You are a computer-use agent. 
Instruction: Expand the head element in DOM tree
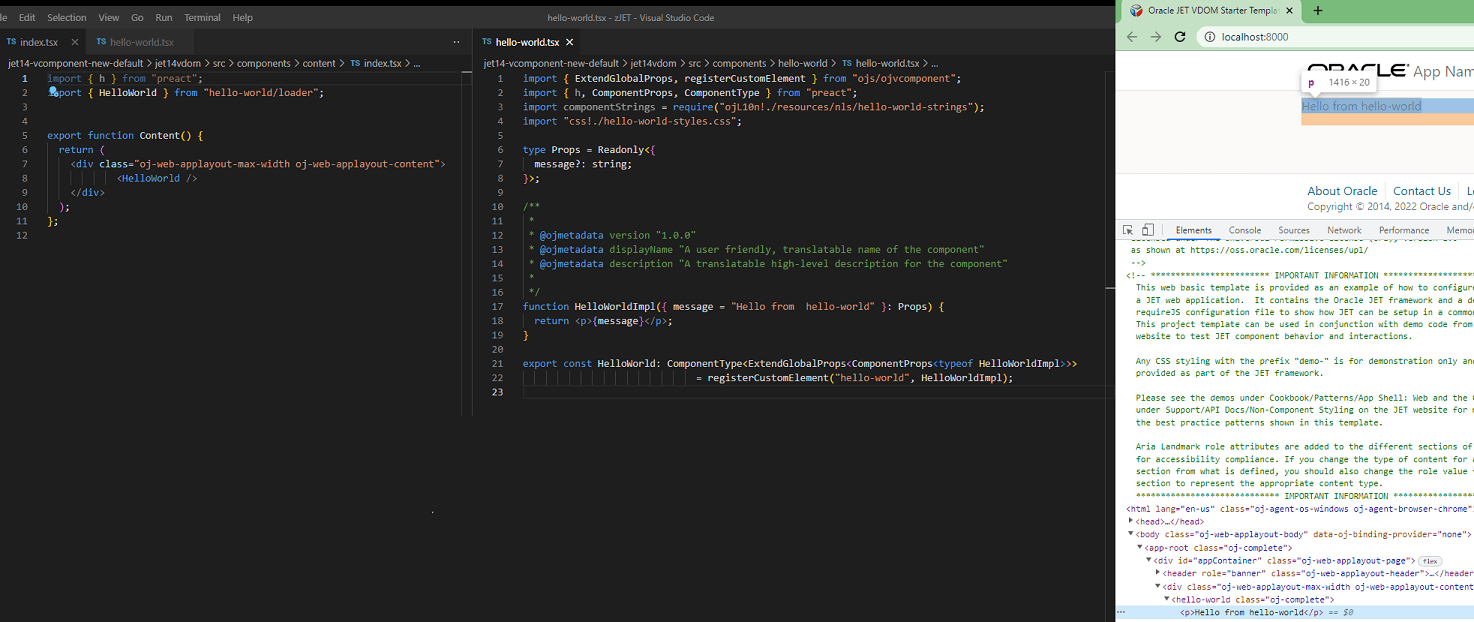(1131, 521)
